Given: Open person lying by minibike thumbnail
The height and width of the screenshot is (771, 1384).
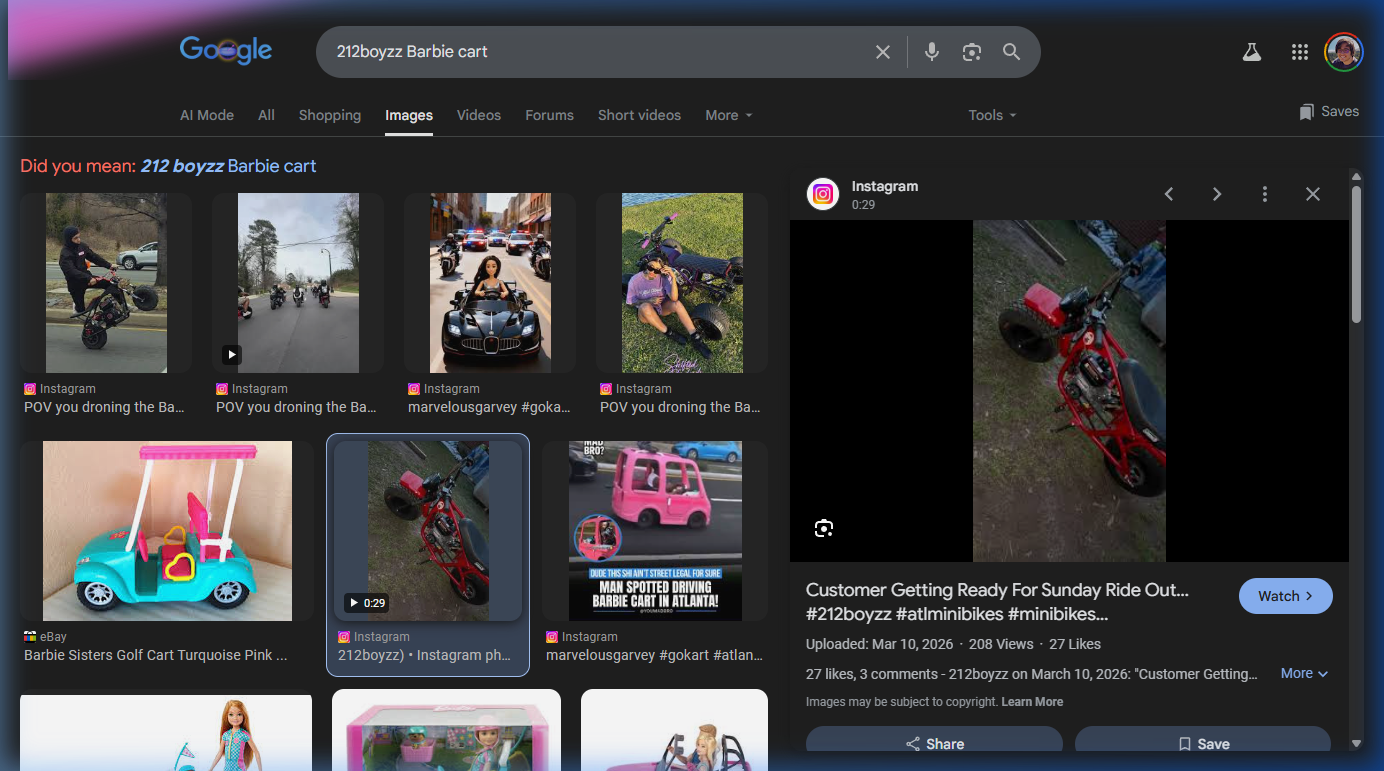Looking at the screenshot, I should (682, 284).
